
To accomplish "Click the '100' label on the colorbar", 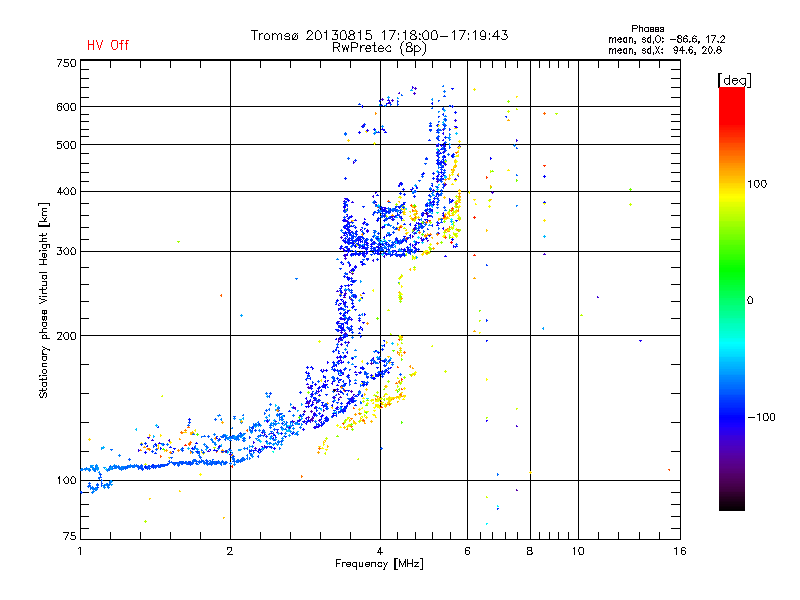I will pyautogui.click(x=757, y=184).
